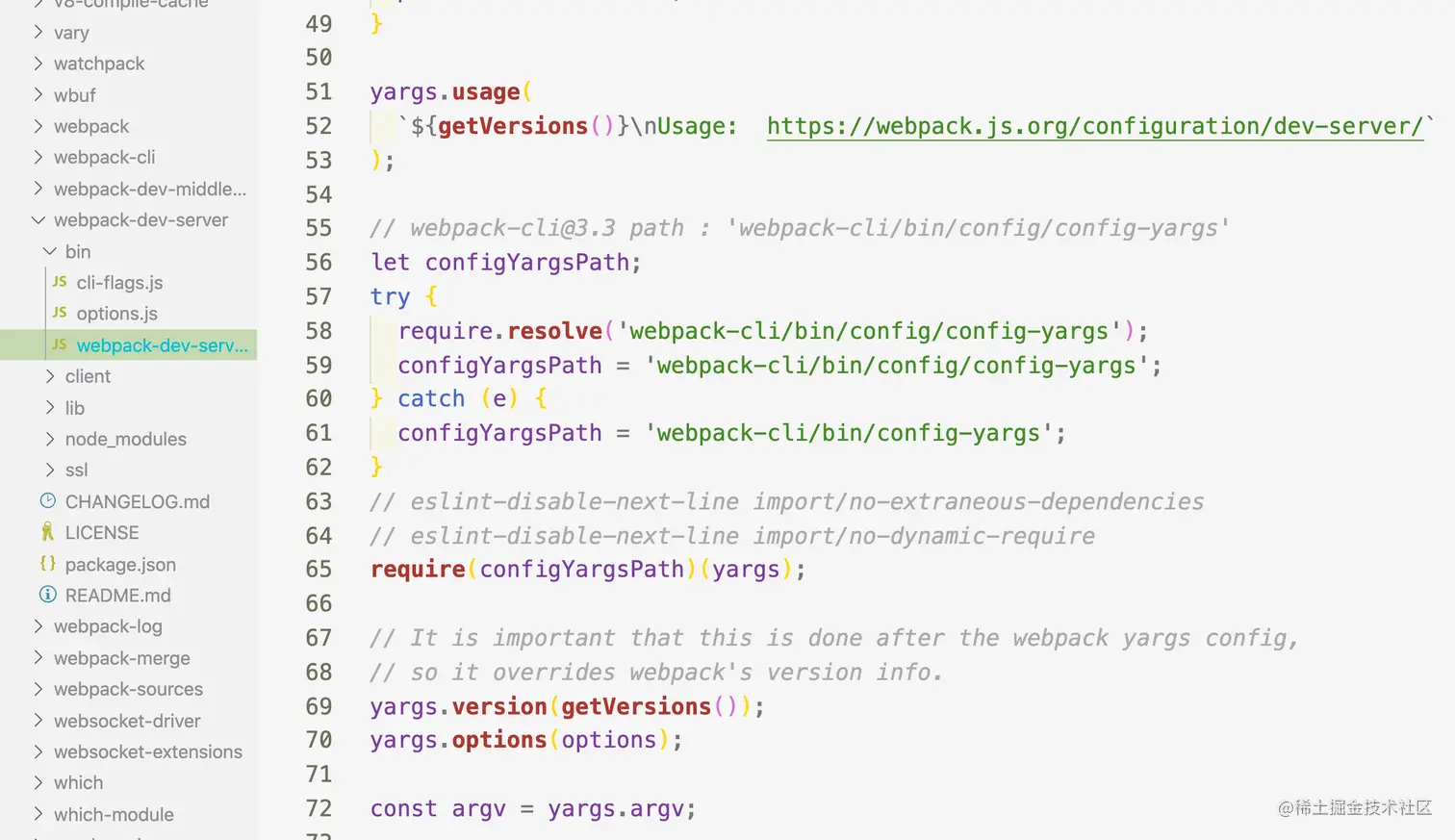
Task: Click 'yargs.options(options);' on line 70
Action: tap(526, 740)
